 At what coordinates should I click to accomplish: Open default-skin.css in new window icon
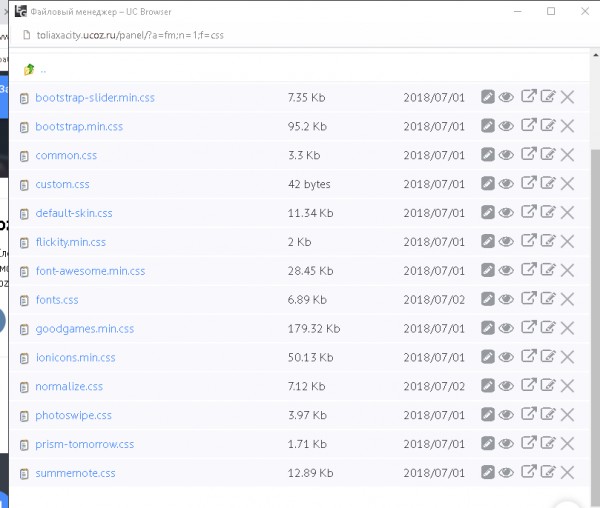(529, 212)
